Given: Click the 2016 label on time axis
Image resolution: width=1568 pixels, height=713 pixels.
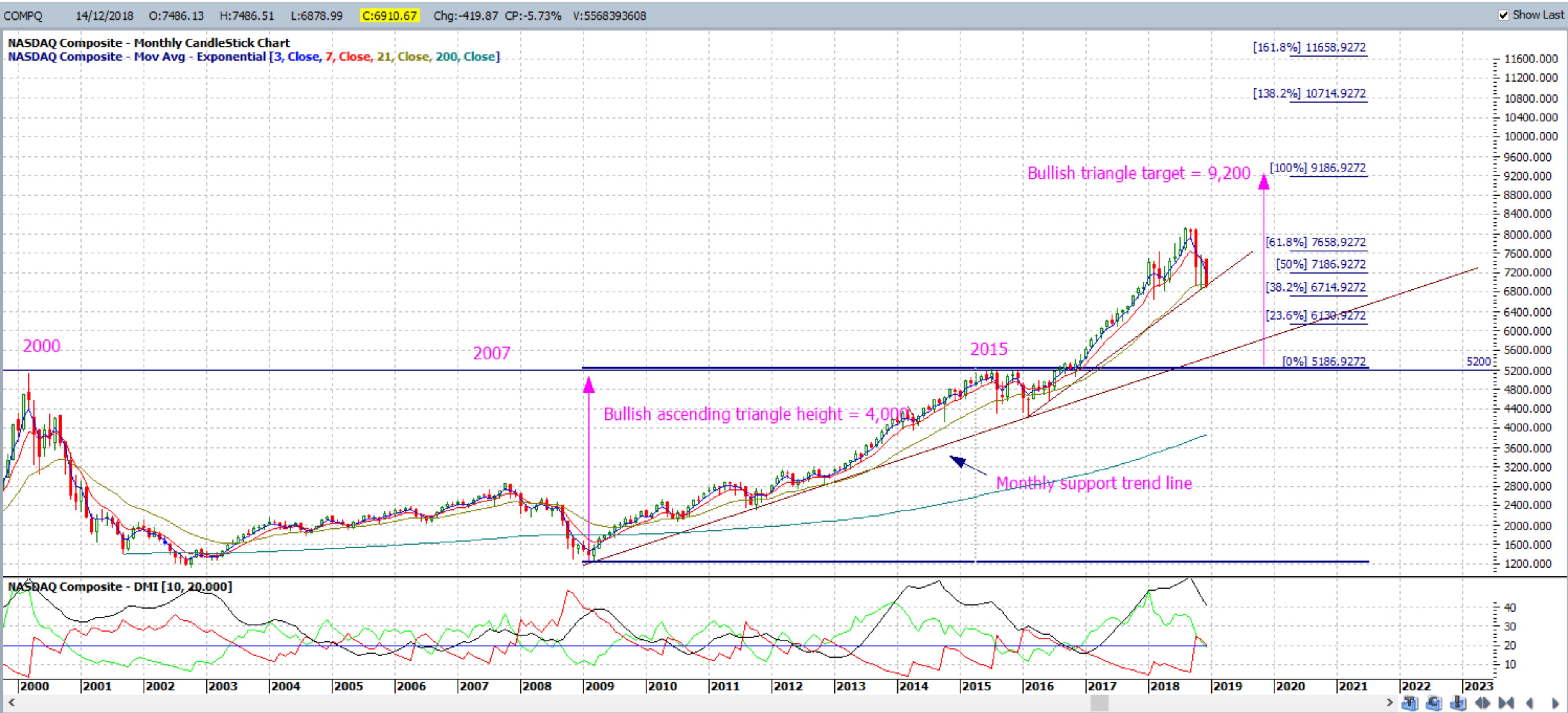Looking at the screenshot, I should (x=1039, y=686).
